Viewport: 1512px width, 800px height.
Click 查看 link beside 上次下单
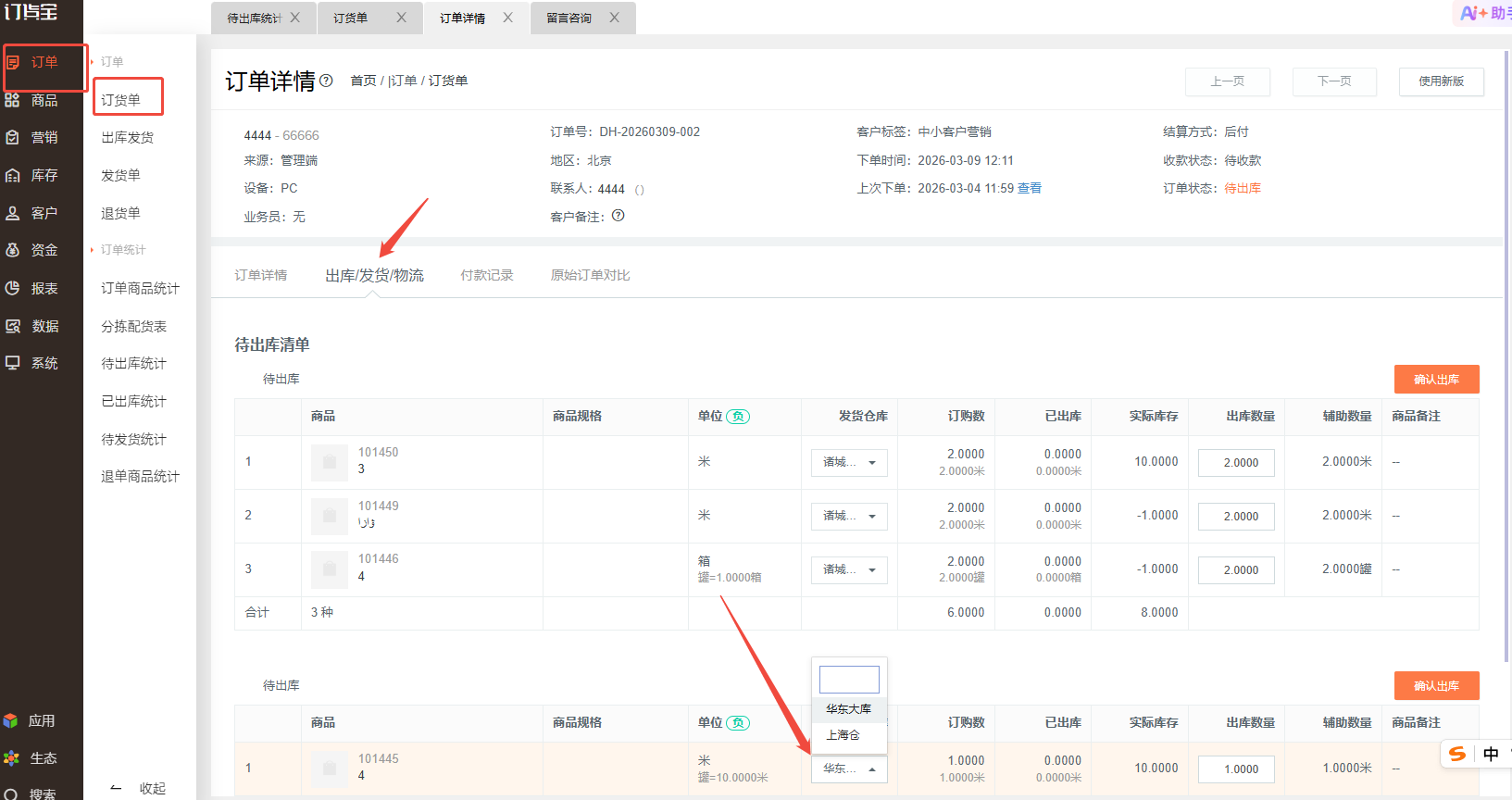(x=1030, y=188)
